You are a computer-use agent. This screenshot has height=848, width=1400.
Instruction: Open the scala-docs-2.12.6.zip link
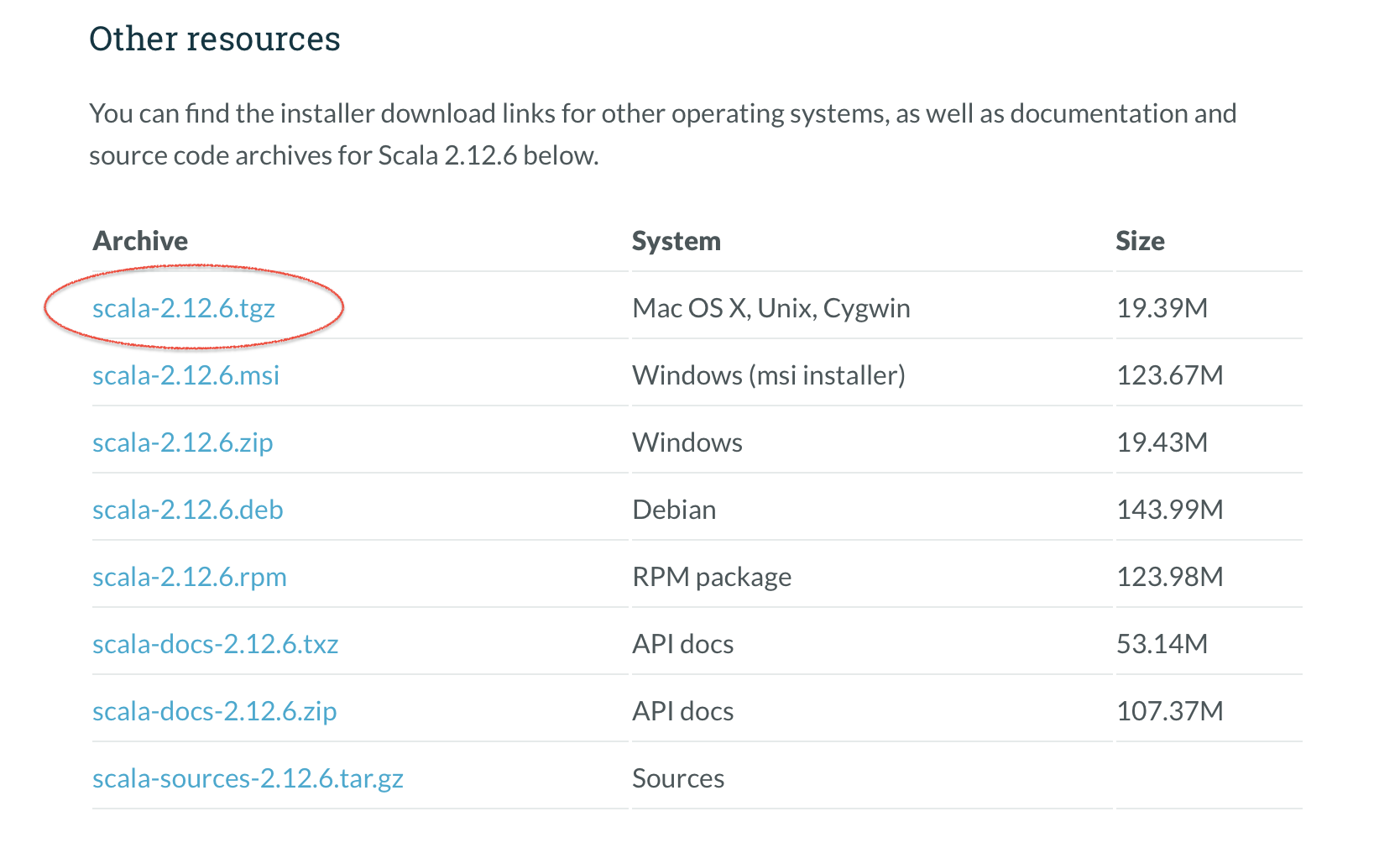click(214, 711)
